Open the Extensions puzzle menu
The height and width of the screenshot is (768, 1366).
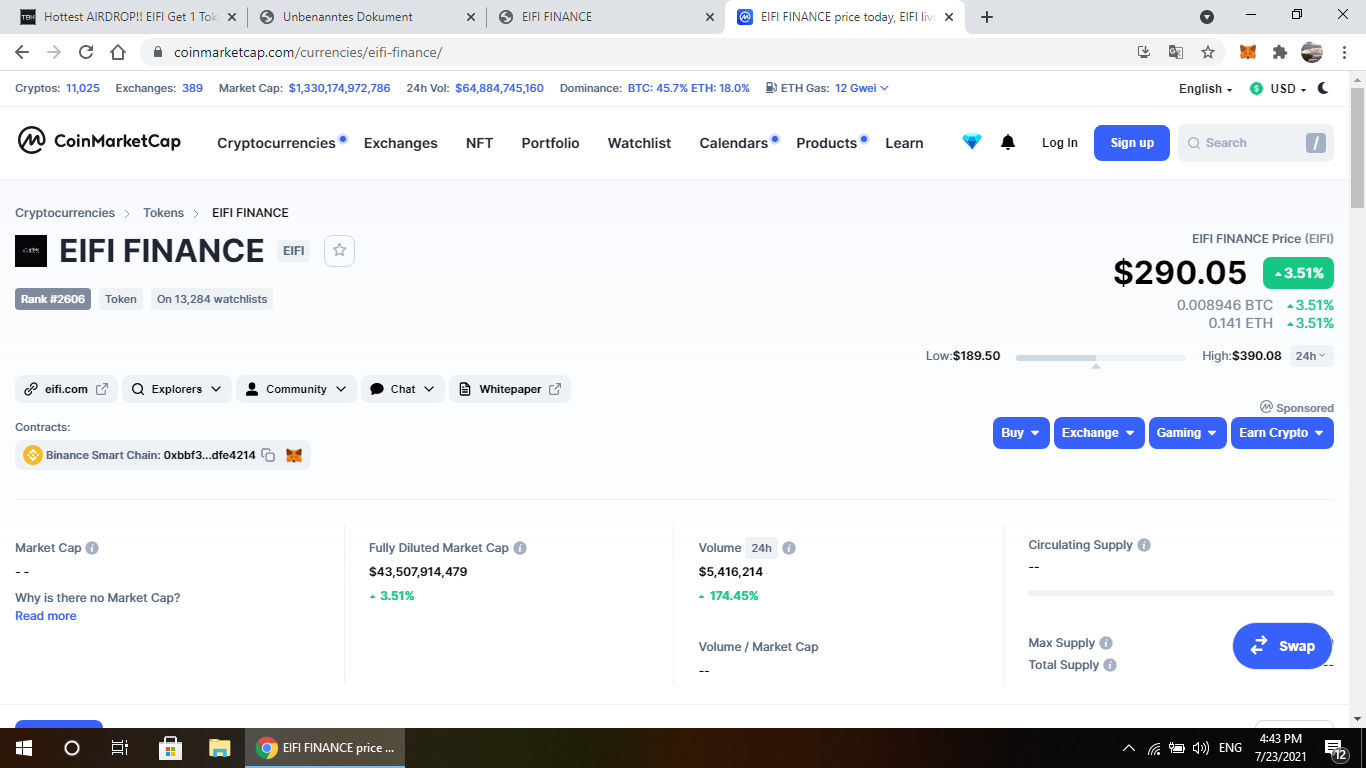(1279, 52)
